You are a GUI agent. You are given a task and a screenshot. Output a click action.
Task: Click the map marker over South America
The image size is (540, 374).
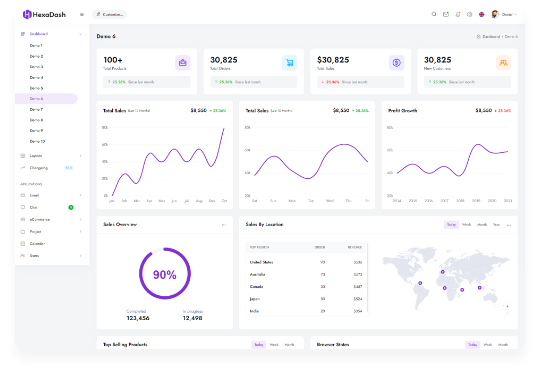coord(420,283)
